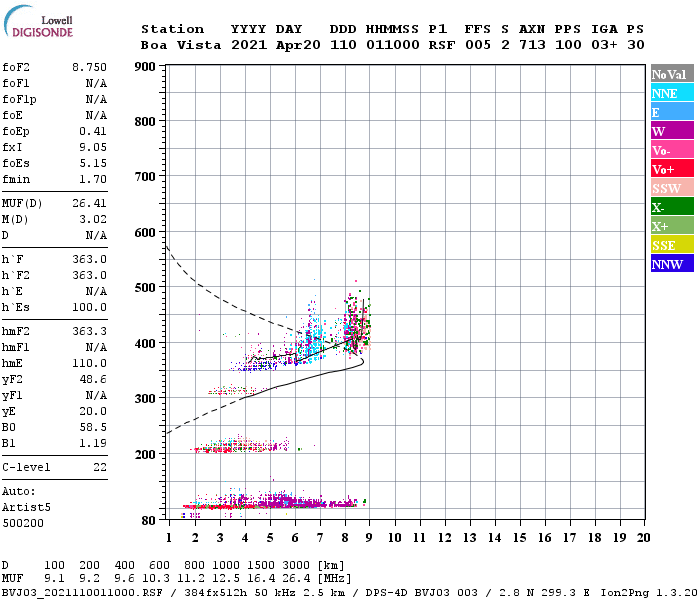Select the SSW salmon legend swatch
The width and height of the screenshot is (700, 600).
coord(672,188)
